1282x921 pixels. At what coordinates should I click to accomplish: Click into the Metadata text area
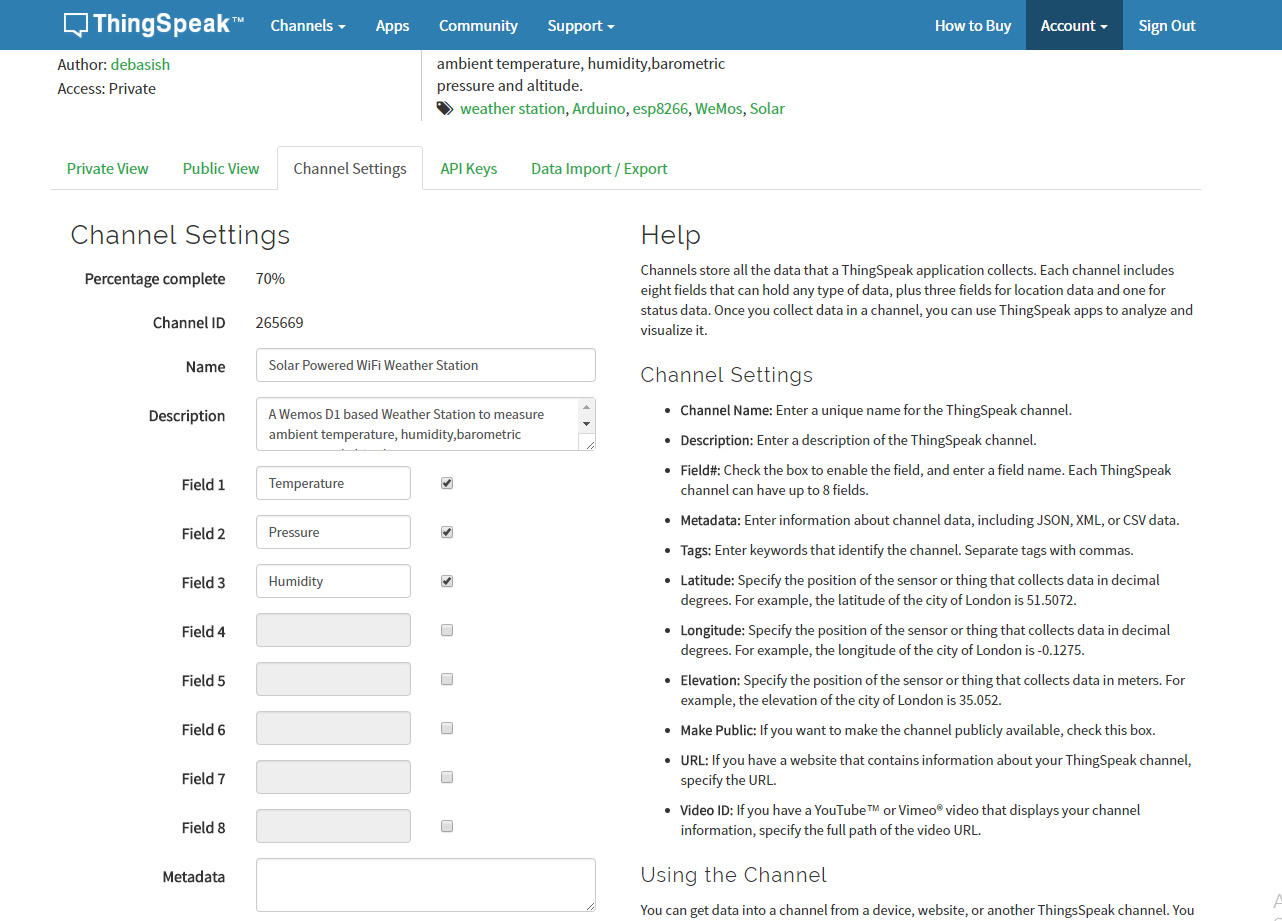click(x=425, y=884)
